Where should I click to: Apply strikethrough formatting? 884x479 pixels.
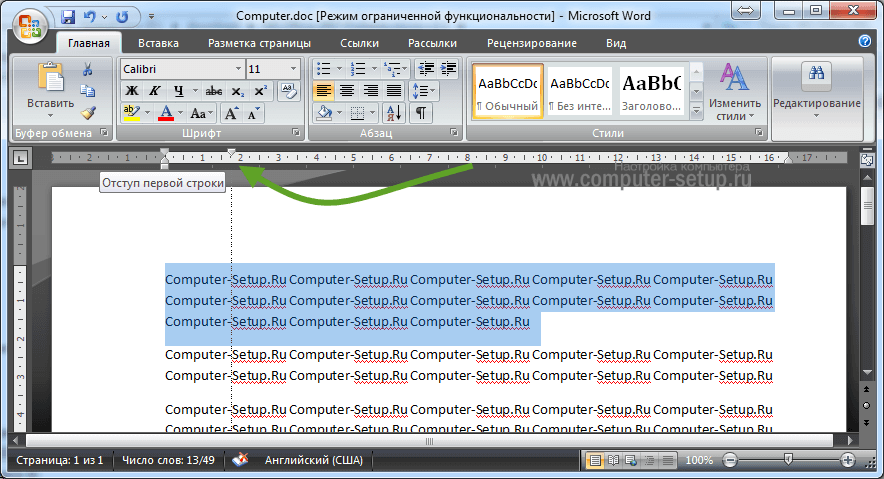point(213,91)
